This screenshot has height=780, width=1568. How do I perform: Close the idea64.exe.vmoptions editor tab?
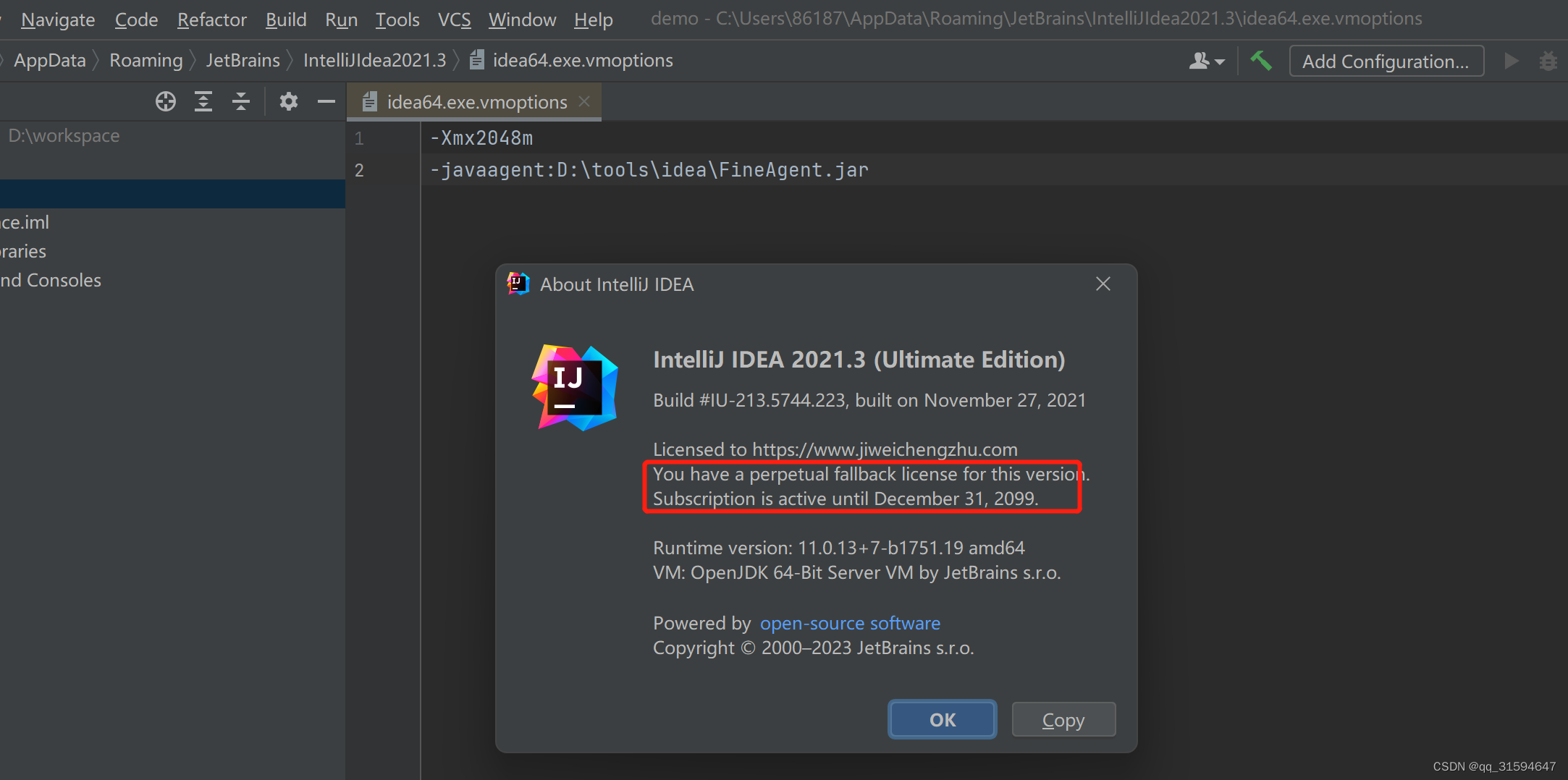tap(585, 102)
